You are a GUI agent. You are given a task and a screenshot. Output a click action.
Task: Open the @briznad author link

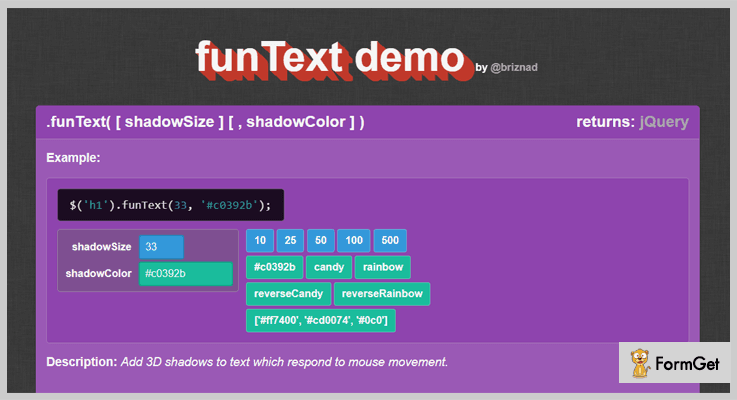(x=514, y=68)
